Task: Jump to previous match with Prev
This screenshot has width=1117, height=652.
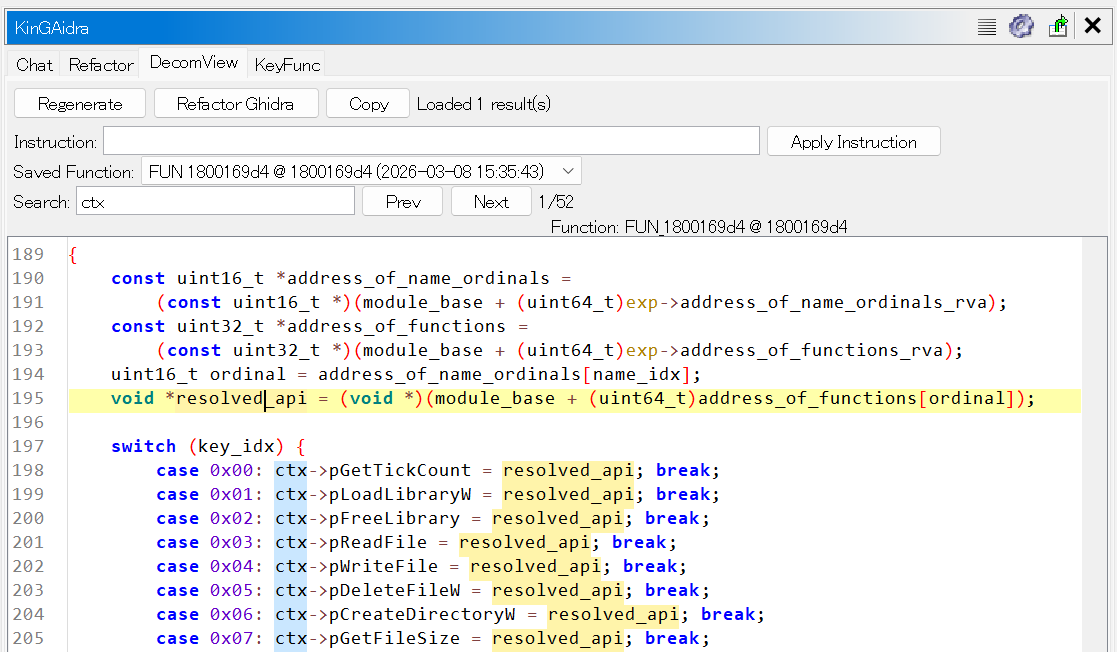Action: click(x=403, y=202)
